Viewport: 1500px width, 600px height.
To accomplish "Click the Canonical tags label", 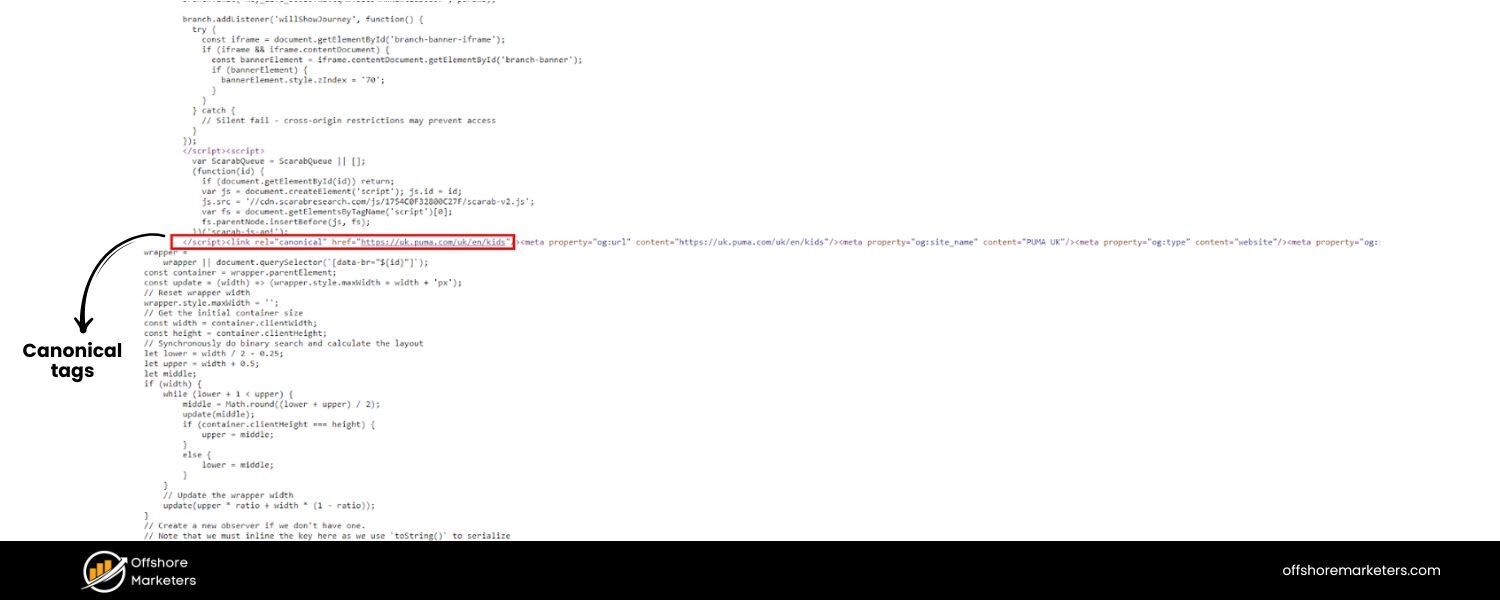I will pos(71,361).
